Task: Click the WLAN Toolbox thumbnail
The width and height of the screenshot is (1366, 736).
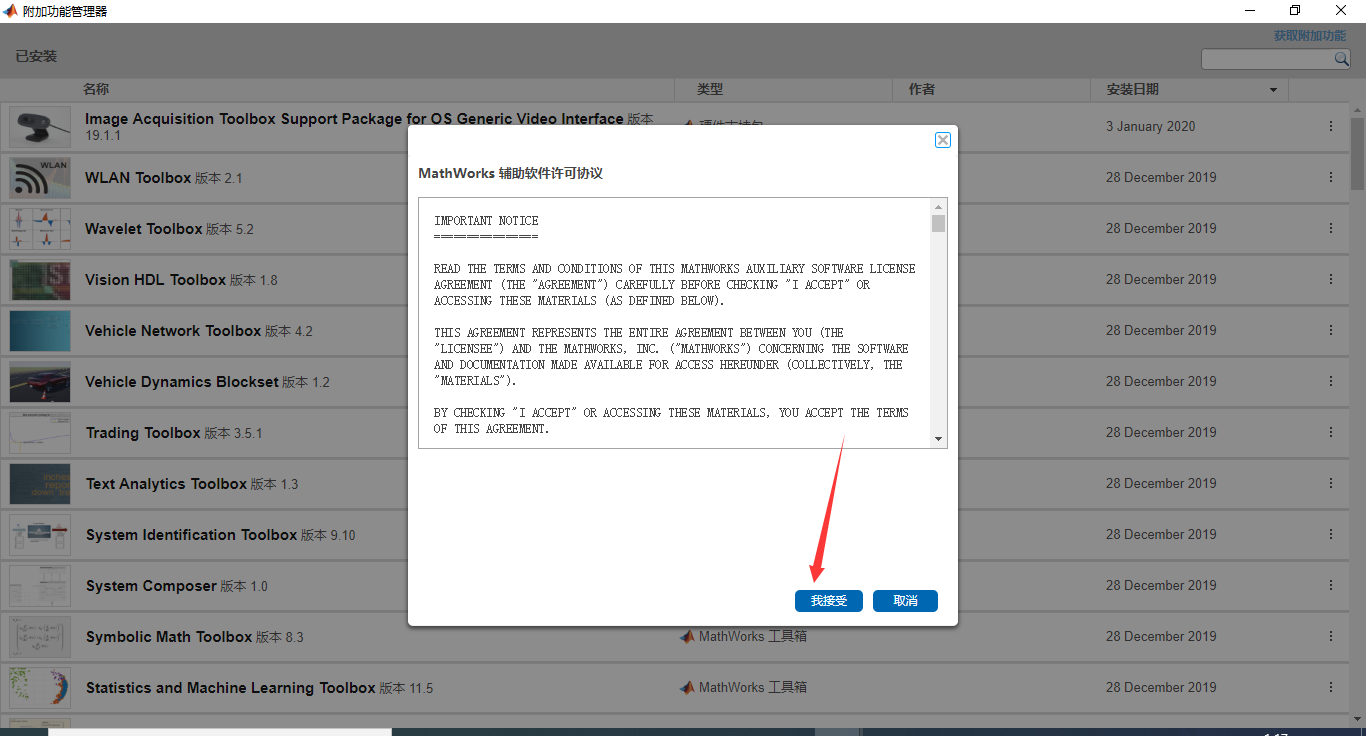Action: (x=40, y=178)
